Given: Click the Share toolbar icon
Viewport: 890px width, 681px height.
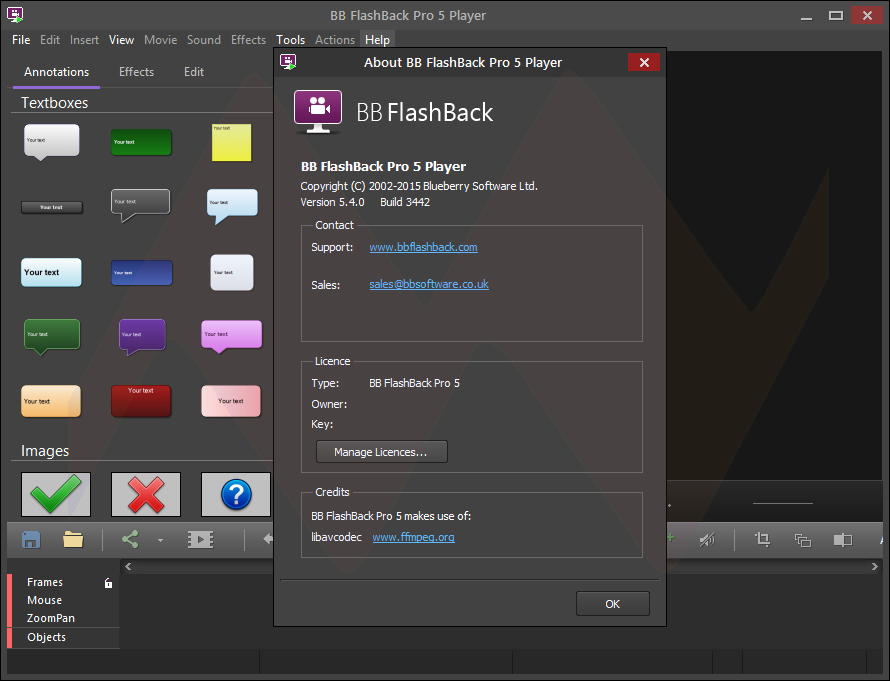Looking at the screenshot, I should click(x=131, y=539).
